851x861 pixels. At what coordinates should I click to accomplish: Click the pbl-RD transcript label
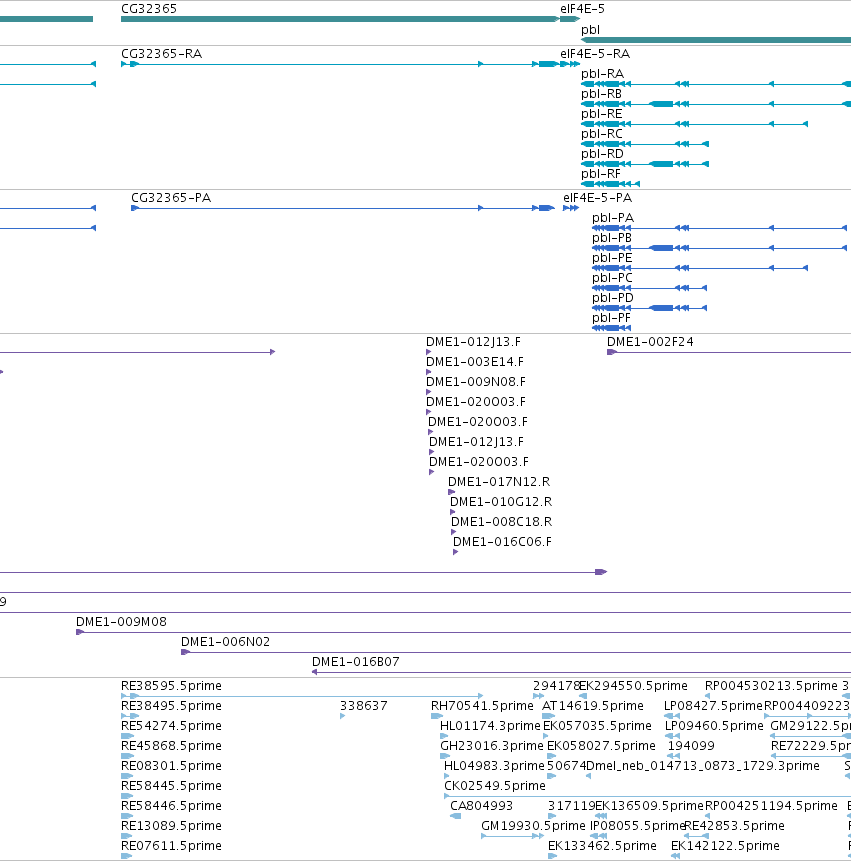point(602,154)
